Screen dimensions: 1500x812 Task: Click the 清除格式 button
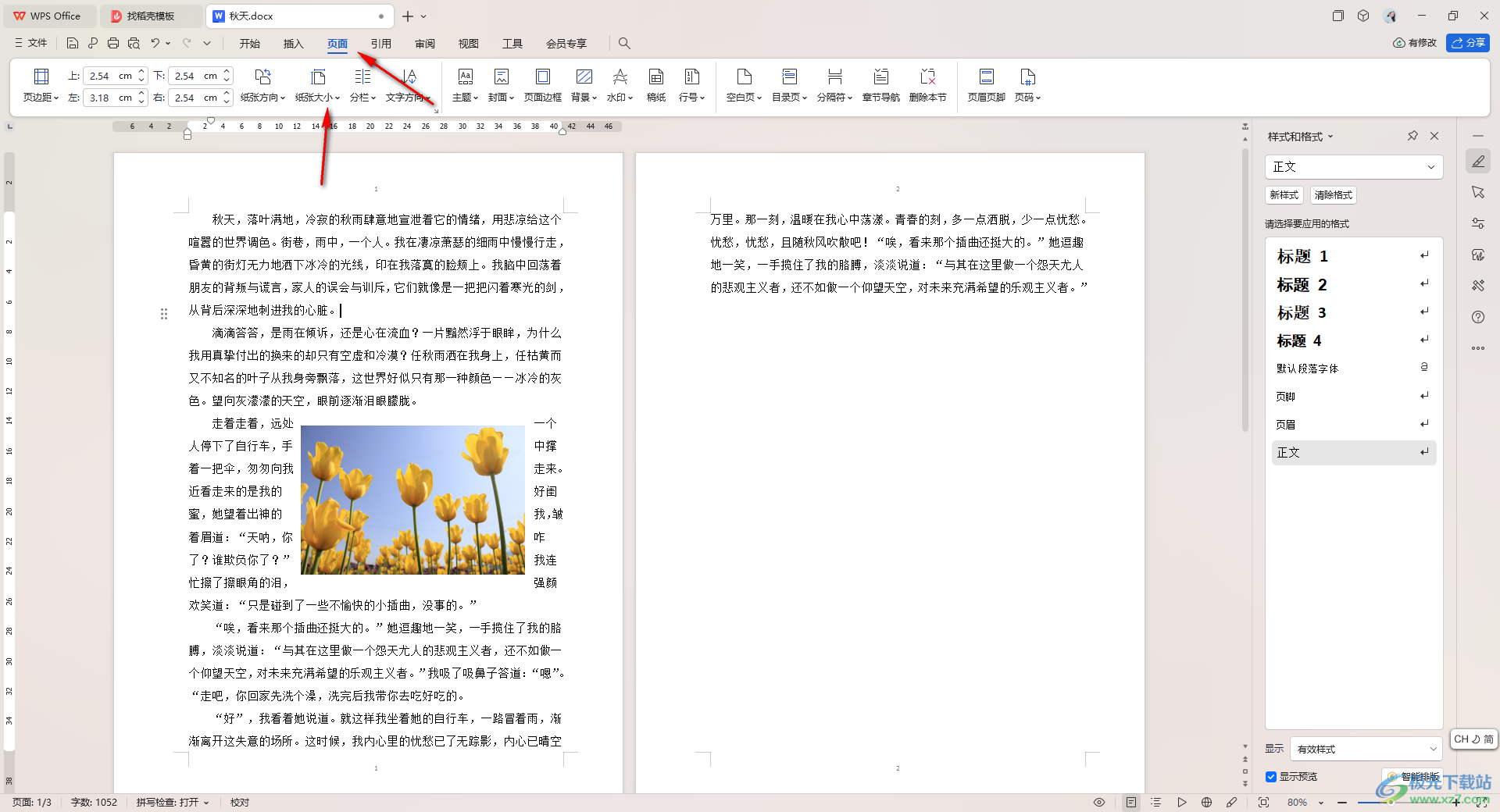click(x=1333, y=195)
